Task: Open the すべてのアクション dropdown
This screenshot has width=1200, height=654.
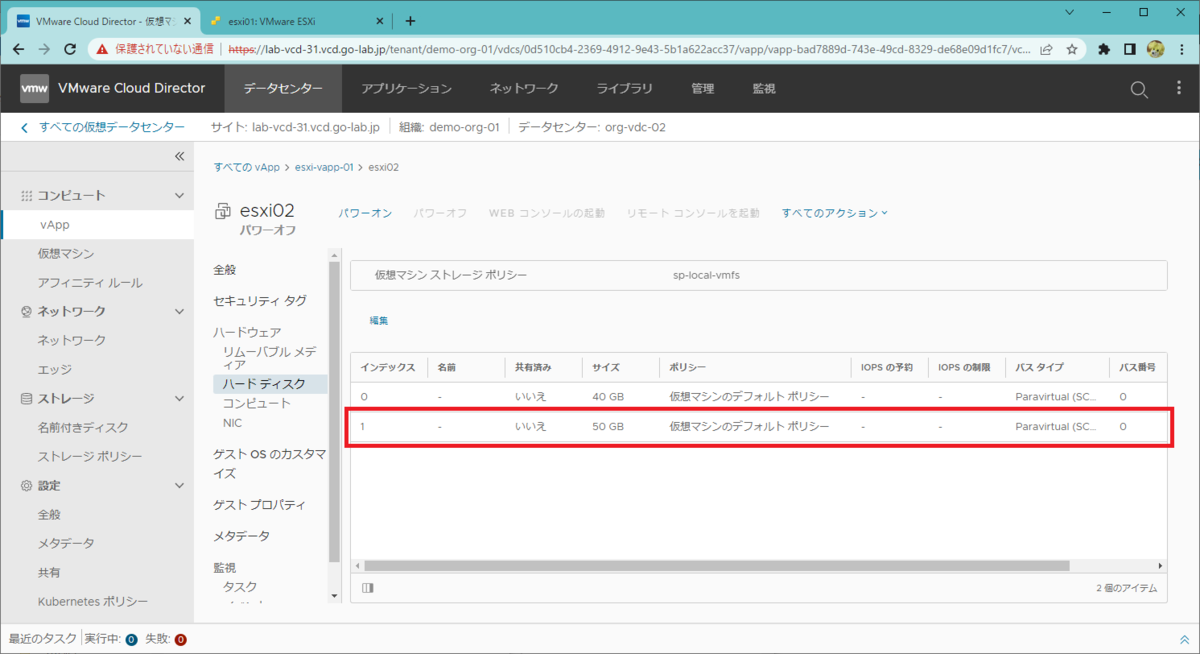Action: coord(835,213)
